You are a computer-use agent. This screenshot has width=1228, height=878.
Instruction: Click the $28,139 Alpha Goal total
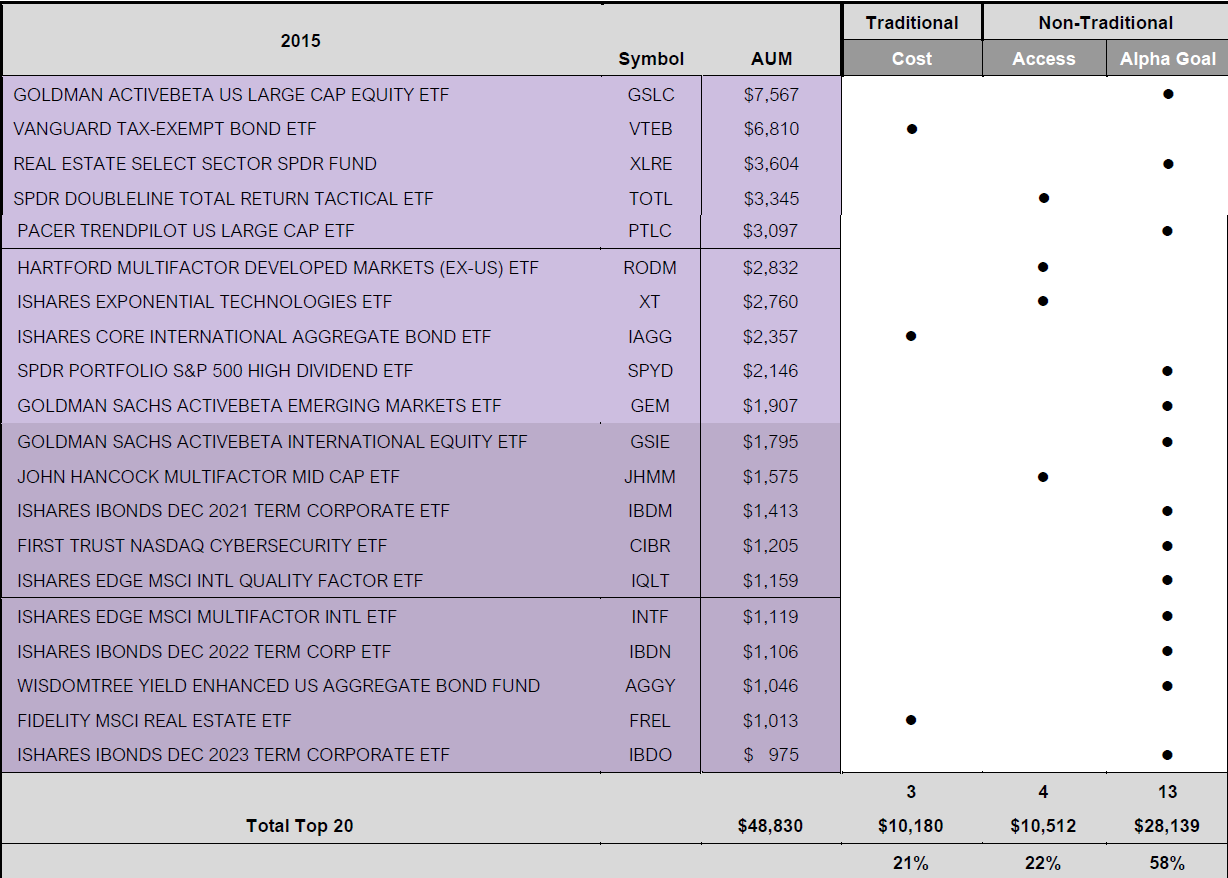pyautogui.click(x=1167, y=826)
